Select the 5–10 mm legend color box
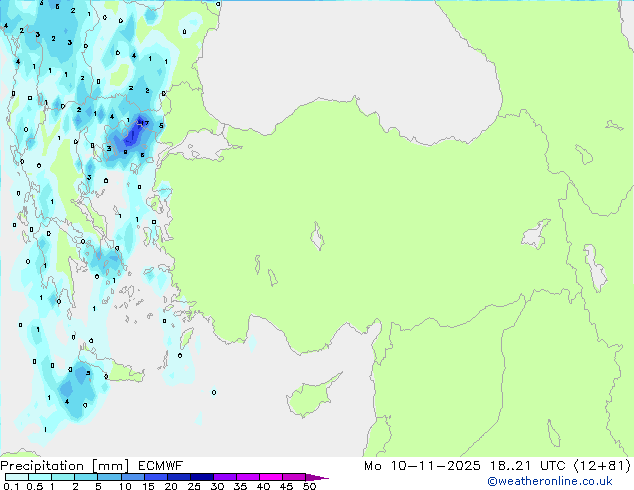Viewport: 634px width, 490px height. (x=109, y=477)
